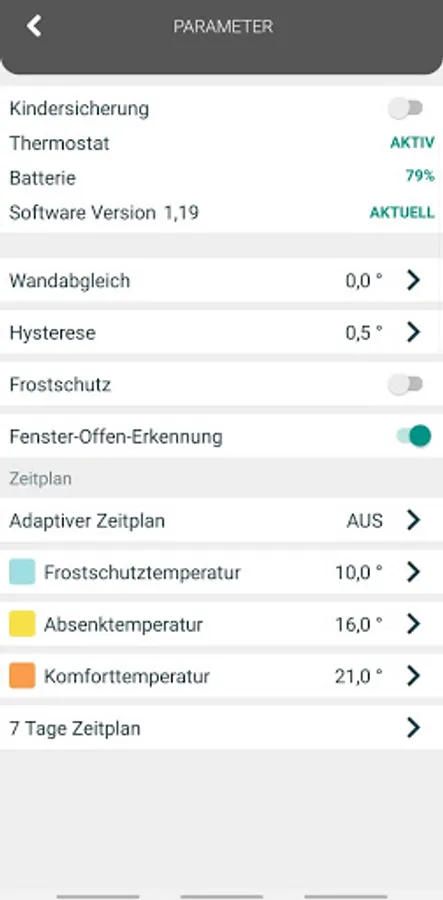Open the 7 Tage Zeitplan entry

click(222, 728)
